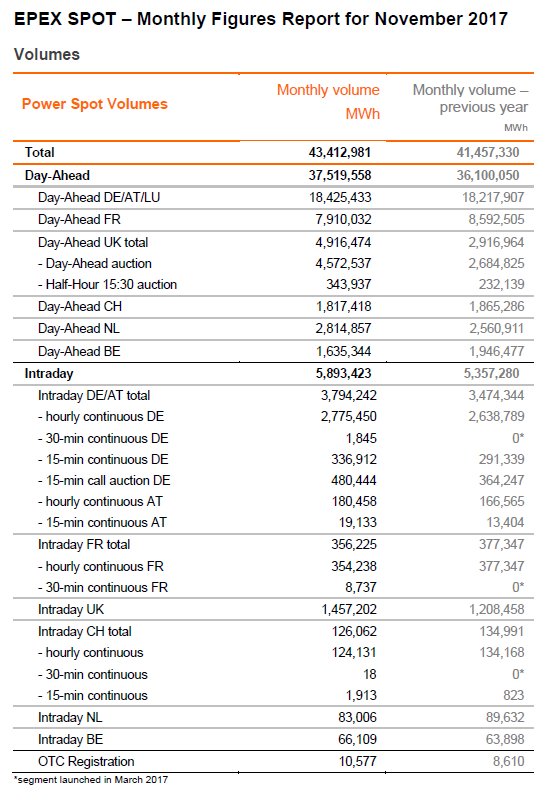Click the 30-min continuous DE value 1,845
The height and width of the screenshot is (801, 550).
361,438
